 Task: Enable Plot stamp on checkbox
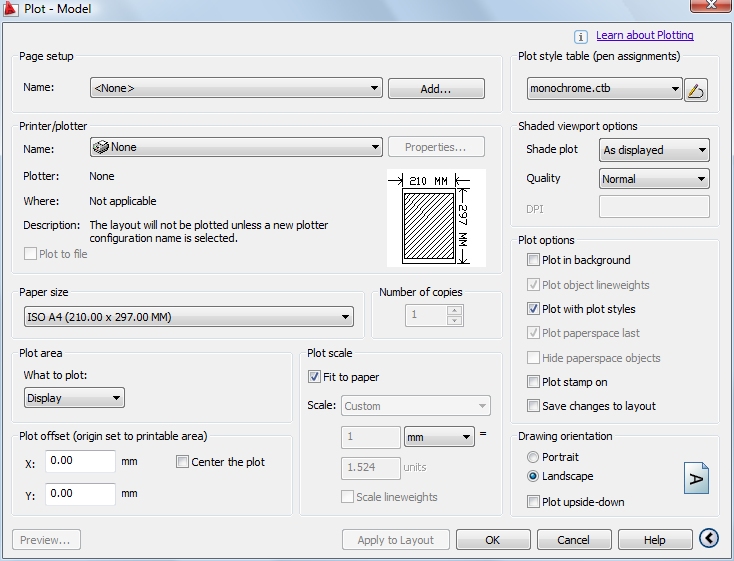(533, 382)
